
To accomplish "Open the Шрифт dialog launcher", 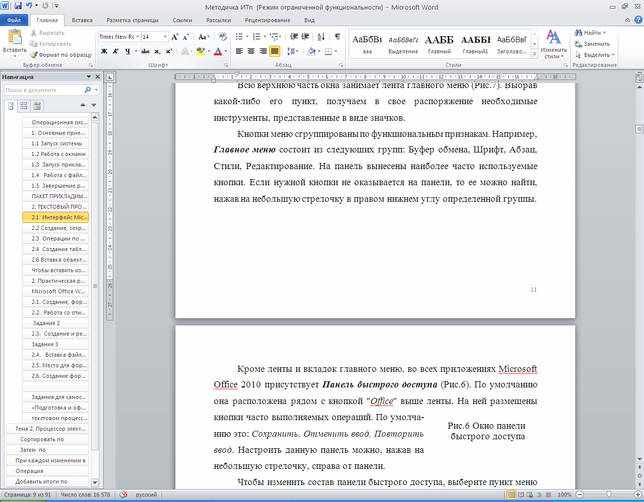I will 226,65.
